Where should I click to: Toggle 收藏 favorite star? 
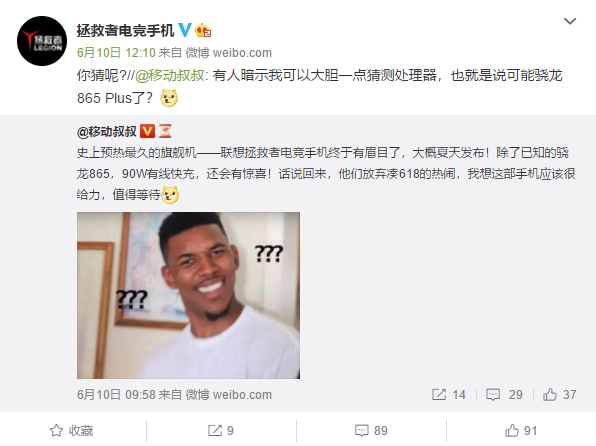[x=71, y=431]
